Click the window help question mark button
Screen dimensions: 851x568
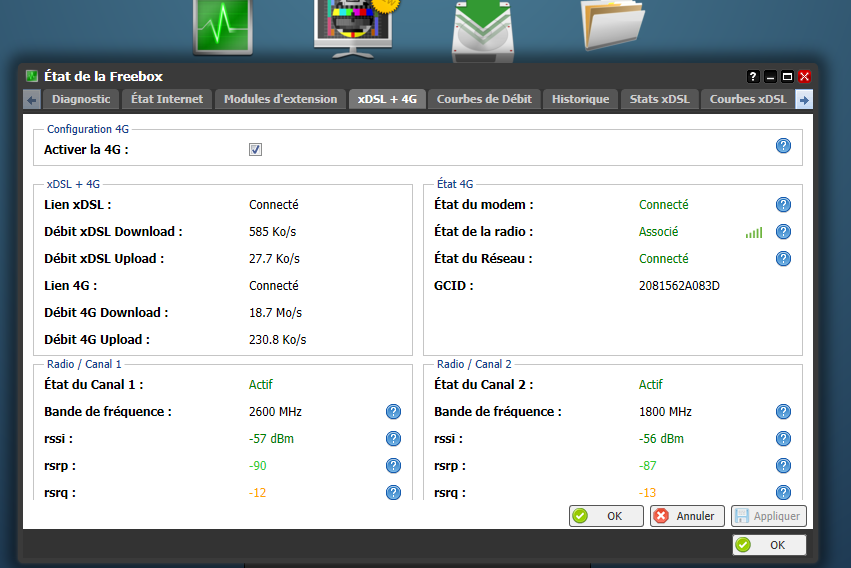753,76
